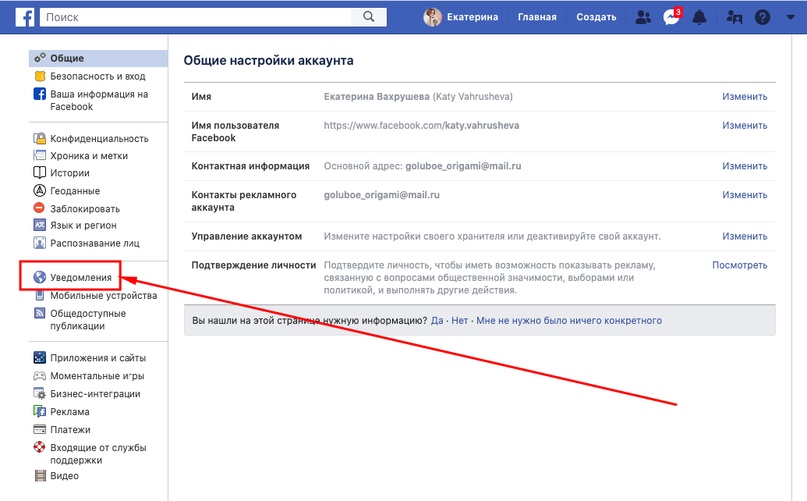Click language icon beside Язык и регион
Screen dimensions: 807x501
point(40,225)
